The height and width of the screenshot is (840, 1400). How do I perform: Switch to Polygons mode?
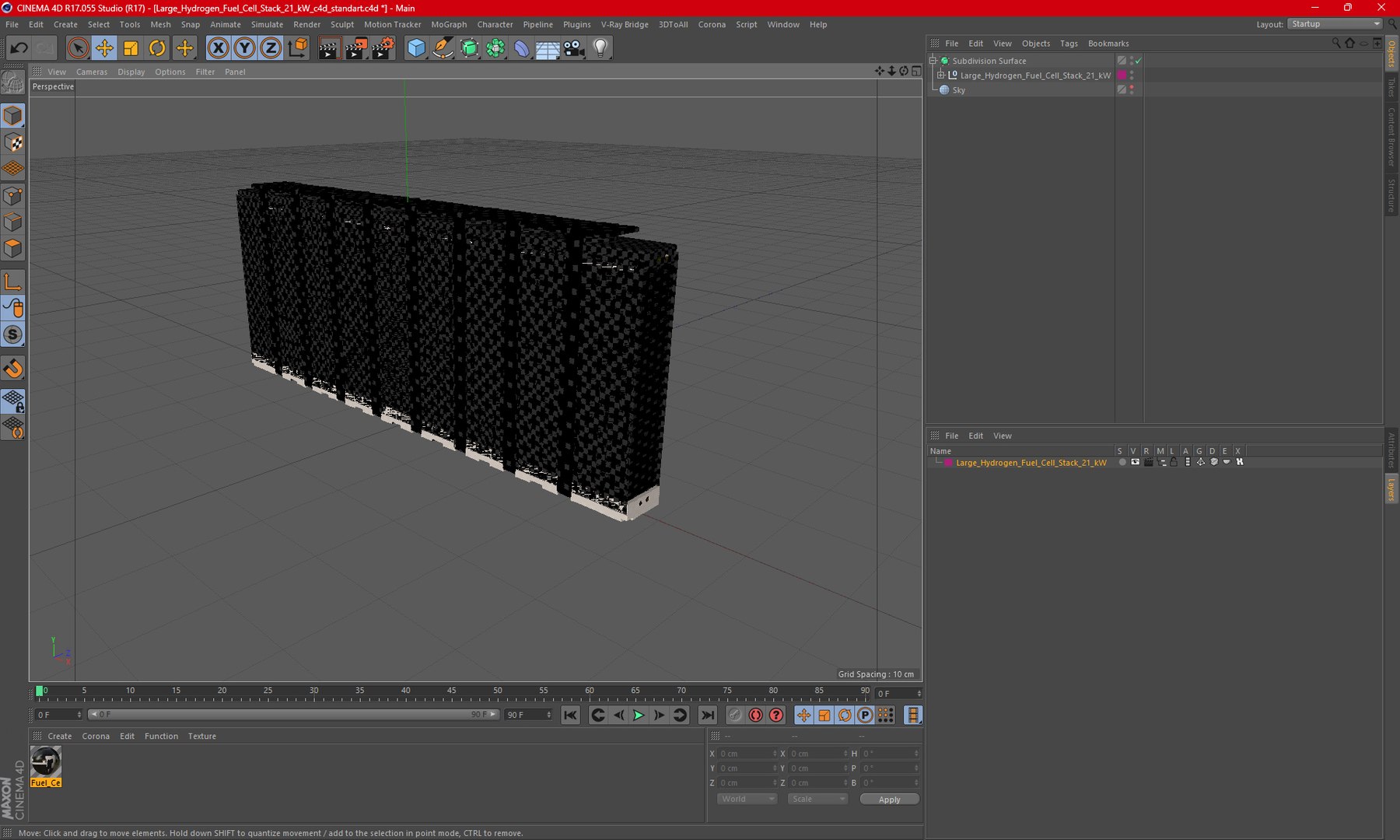pos(13,248)
